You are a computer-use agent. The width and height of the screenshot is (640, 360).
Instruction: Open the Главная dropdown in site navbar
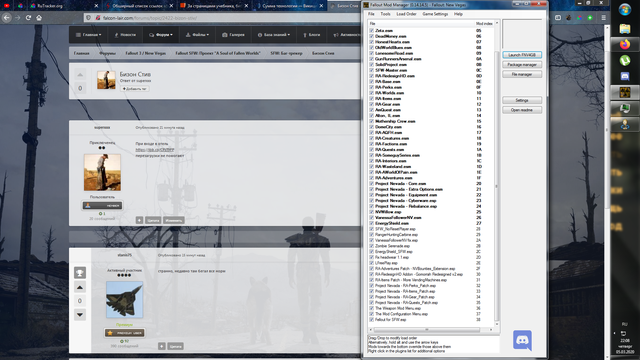[x=89, y=35]
